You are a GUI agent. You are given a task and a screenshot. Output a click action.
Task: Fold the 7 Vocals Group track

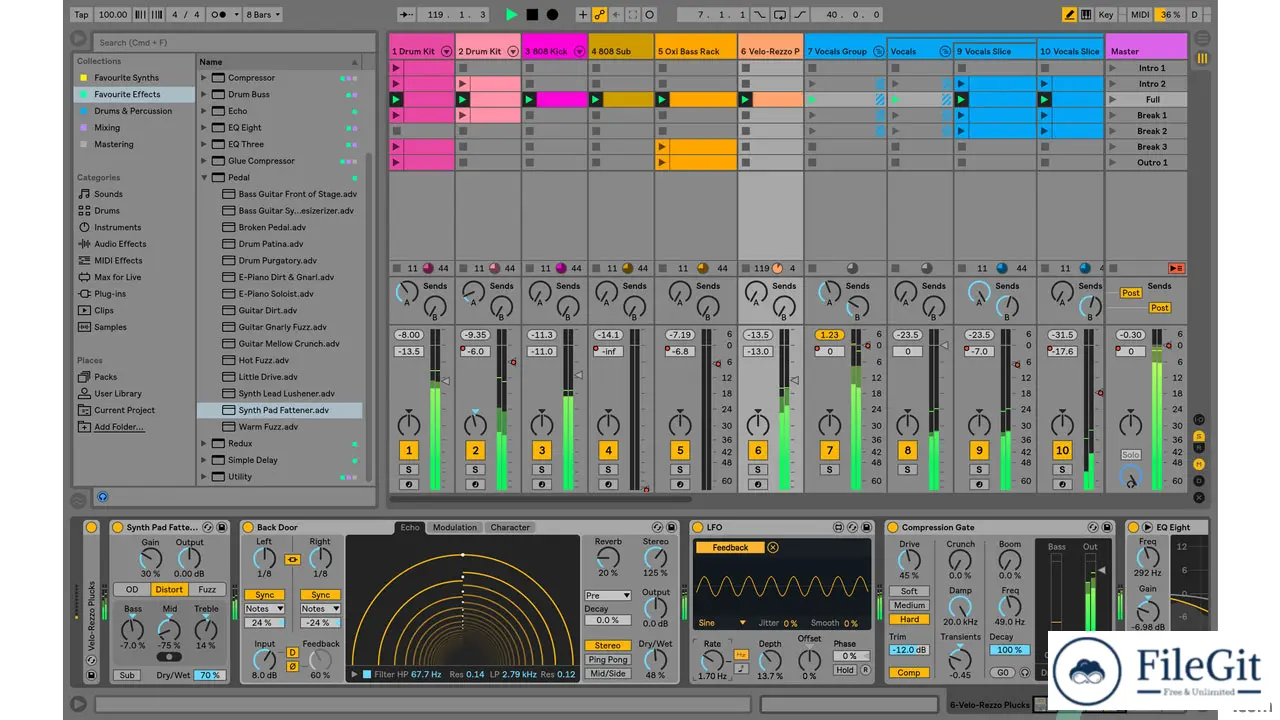878,51
